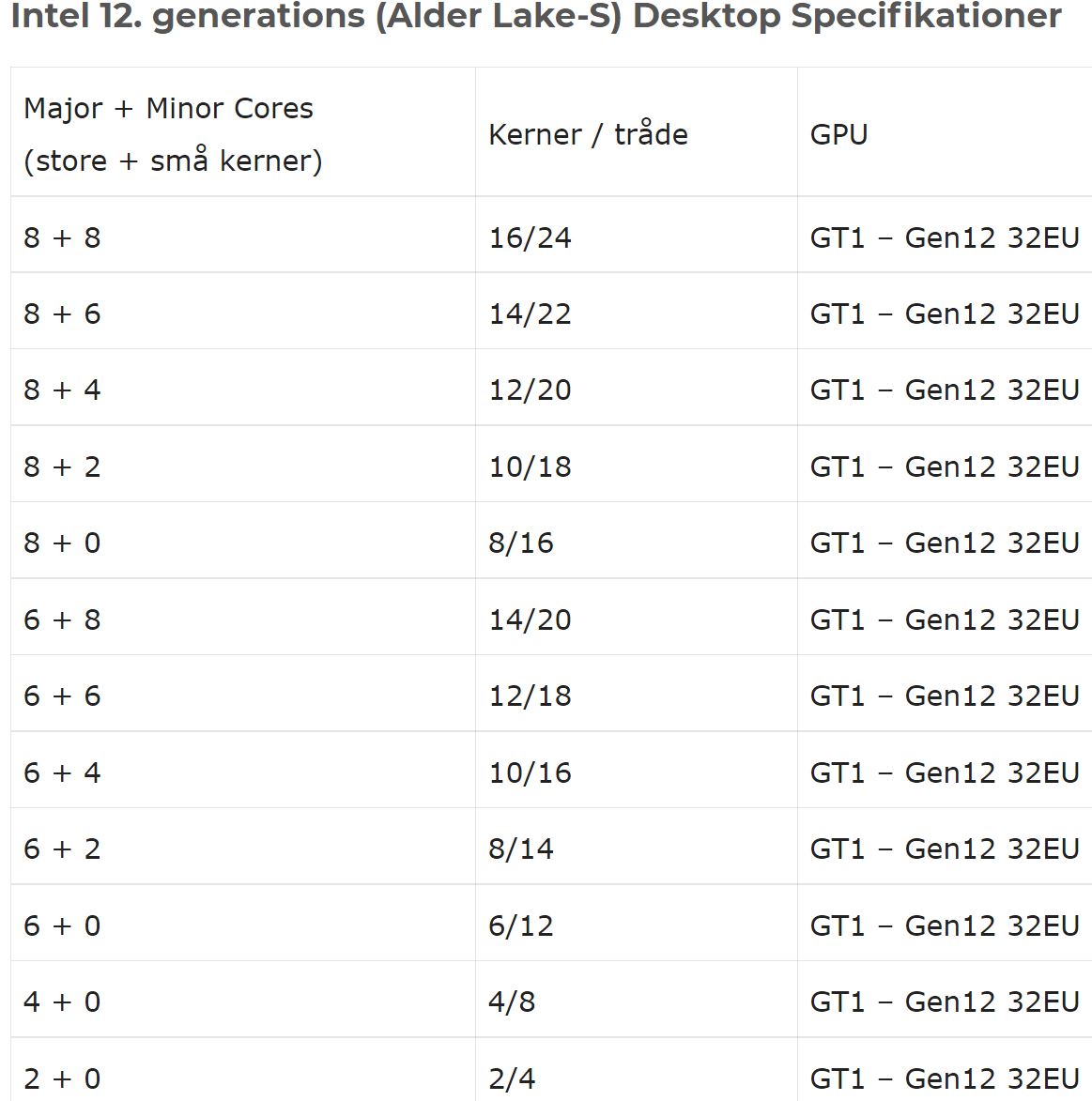Select the 12/18 threads cell
The width and height of the screenshot is (1092, 1101).
coord(637,694)
